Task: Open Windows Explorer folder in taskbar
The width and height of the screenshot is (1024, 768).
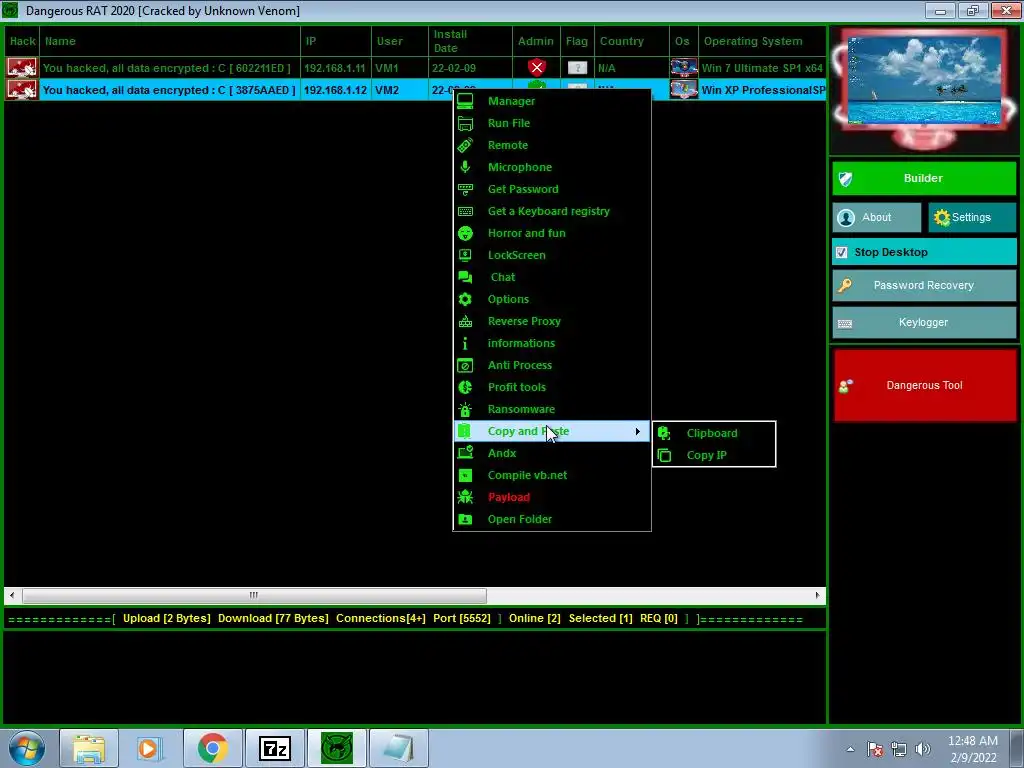Action: coord(89,748)
